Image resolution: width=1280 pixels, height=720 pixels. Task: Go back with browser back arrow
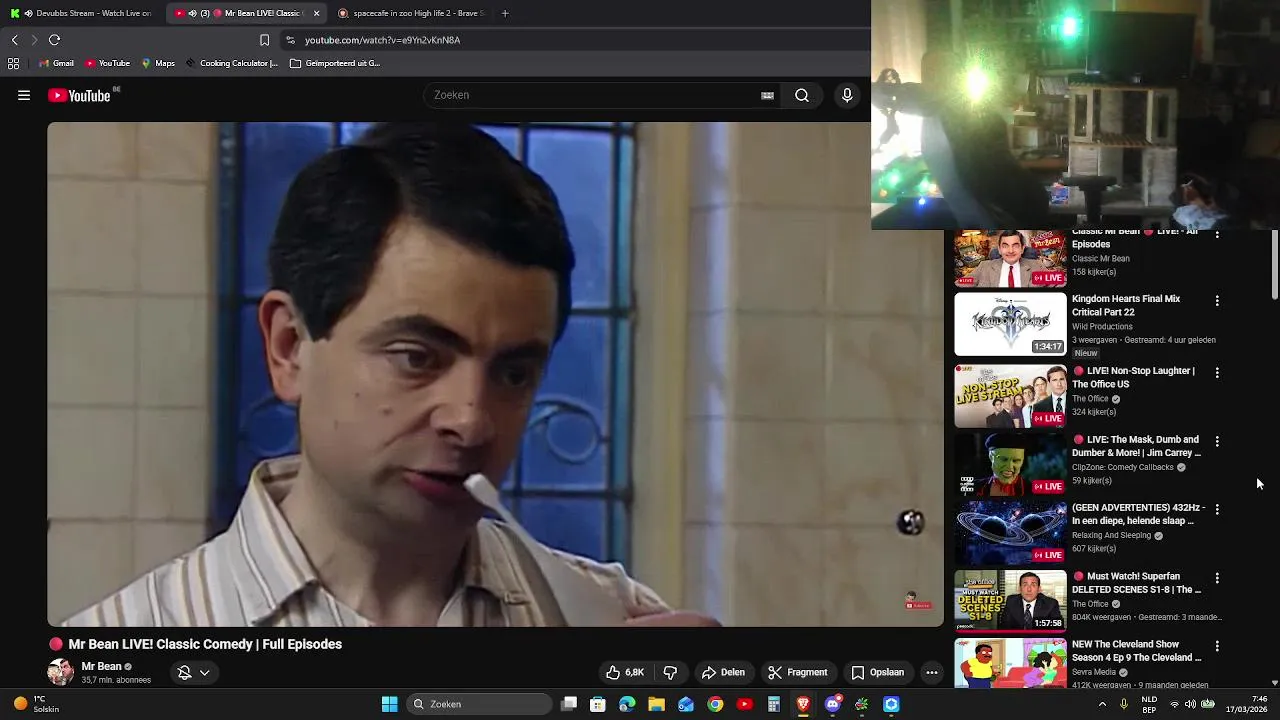coord(14,40)
